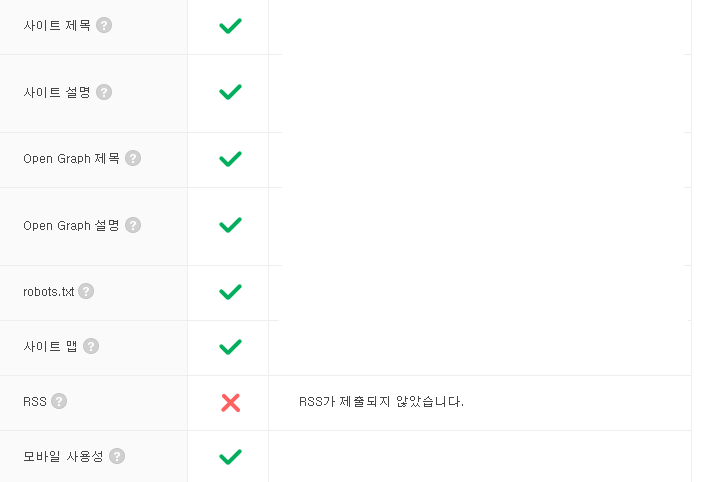Click green checkmark for Open Graph 설명
This screenshot has height=482, width=702.
tap(231, 225)
